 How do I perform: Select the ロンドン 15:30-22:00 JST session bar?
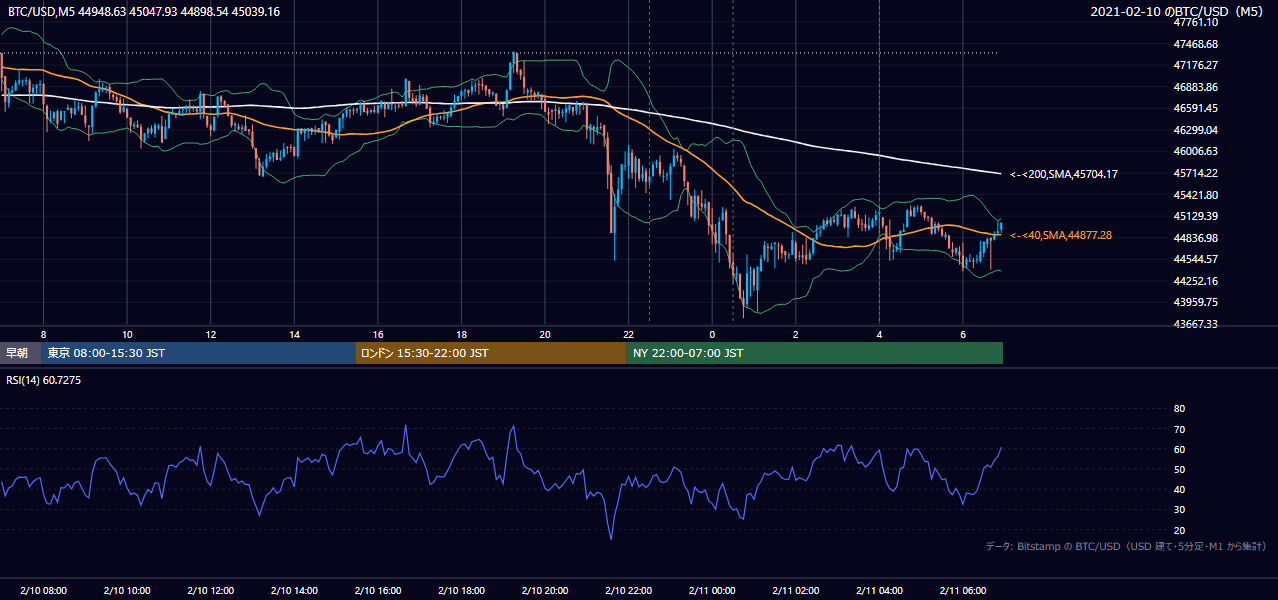[x=491, y=353]
